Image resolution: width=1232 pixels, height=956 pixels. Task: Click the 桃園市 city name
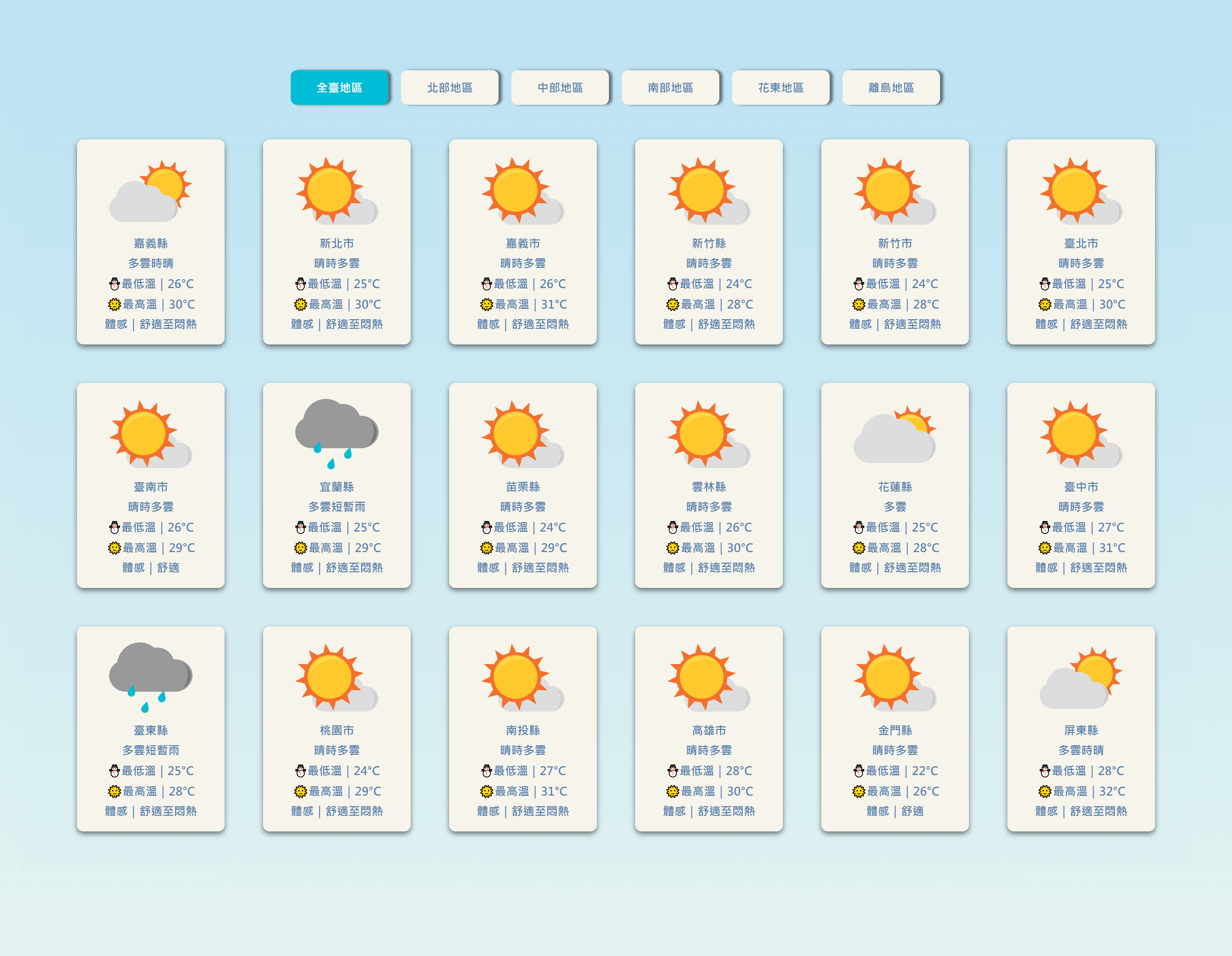point(337,730)
